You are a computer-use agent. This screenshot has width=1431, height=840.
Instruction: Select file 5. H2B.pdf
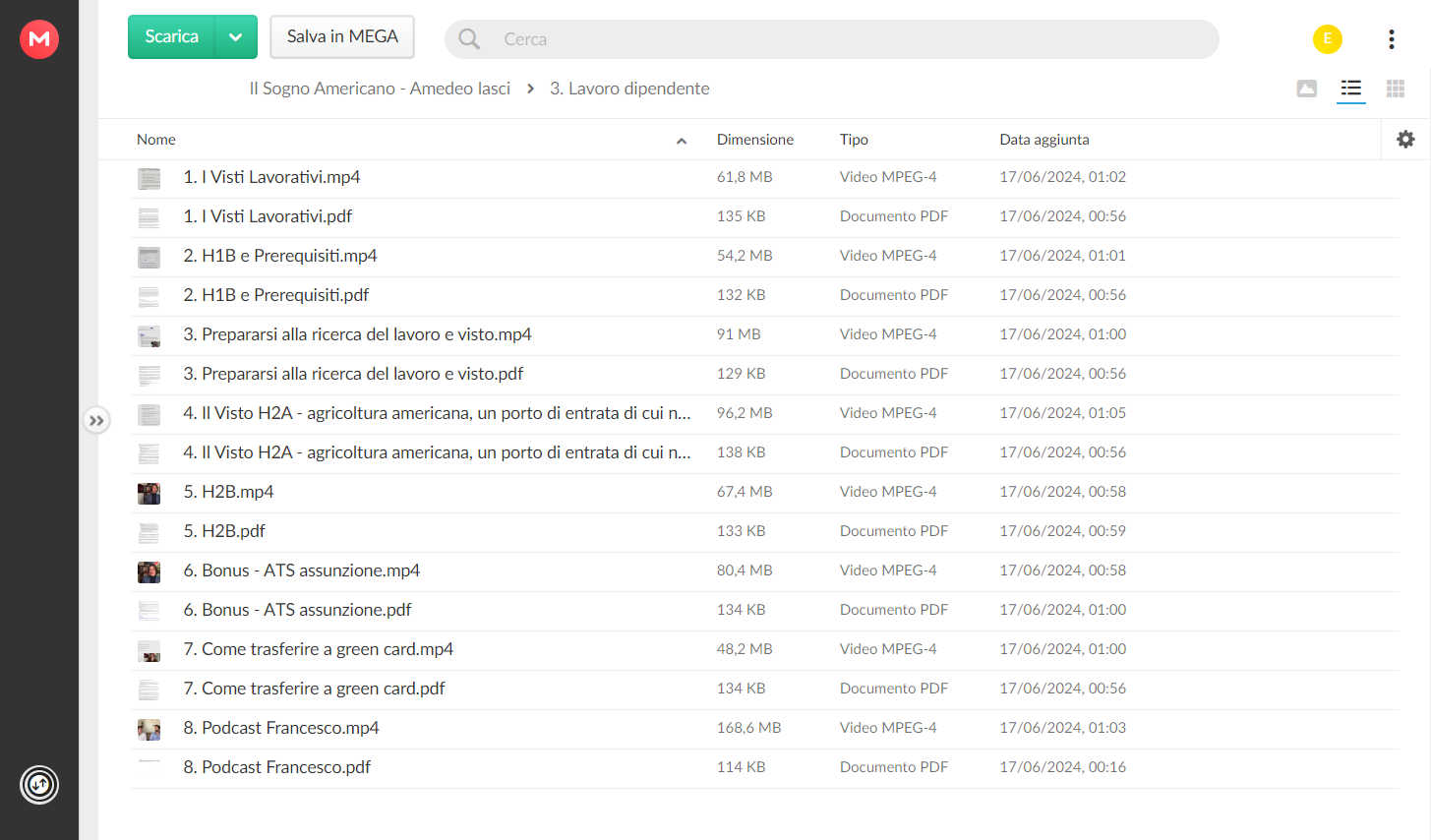coord(765,532)
